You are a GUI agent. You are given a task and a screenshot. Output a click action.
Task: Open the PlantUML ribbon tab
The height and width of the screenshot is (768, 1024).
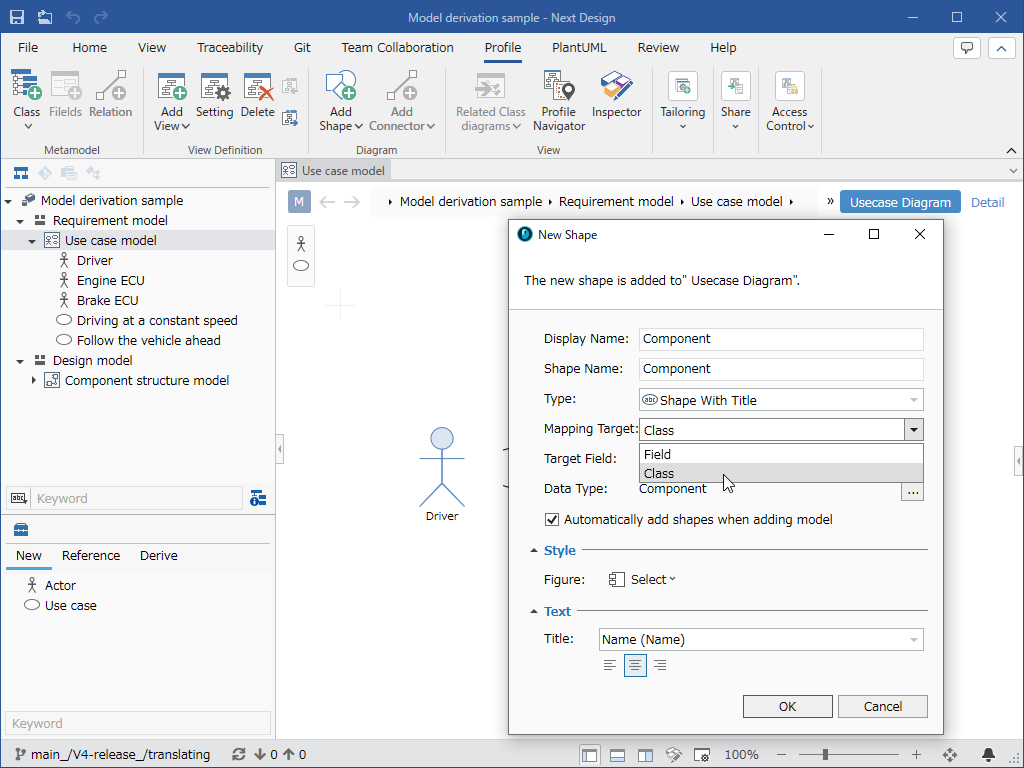coord(579,48)
